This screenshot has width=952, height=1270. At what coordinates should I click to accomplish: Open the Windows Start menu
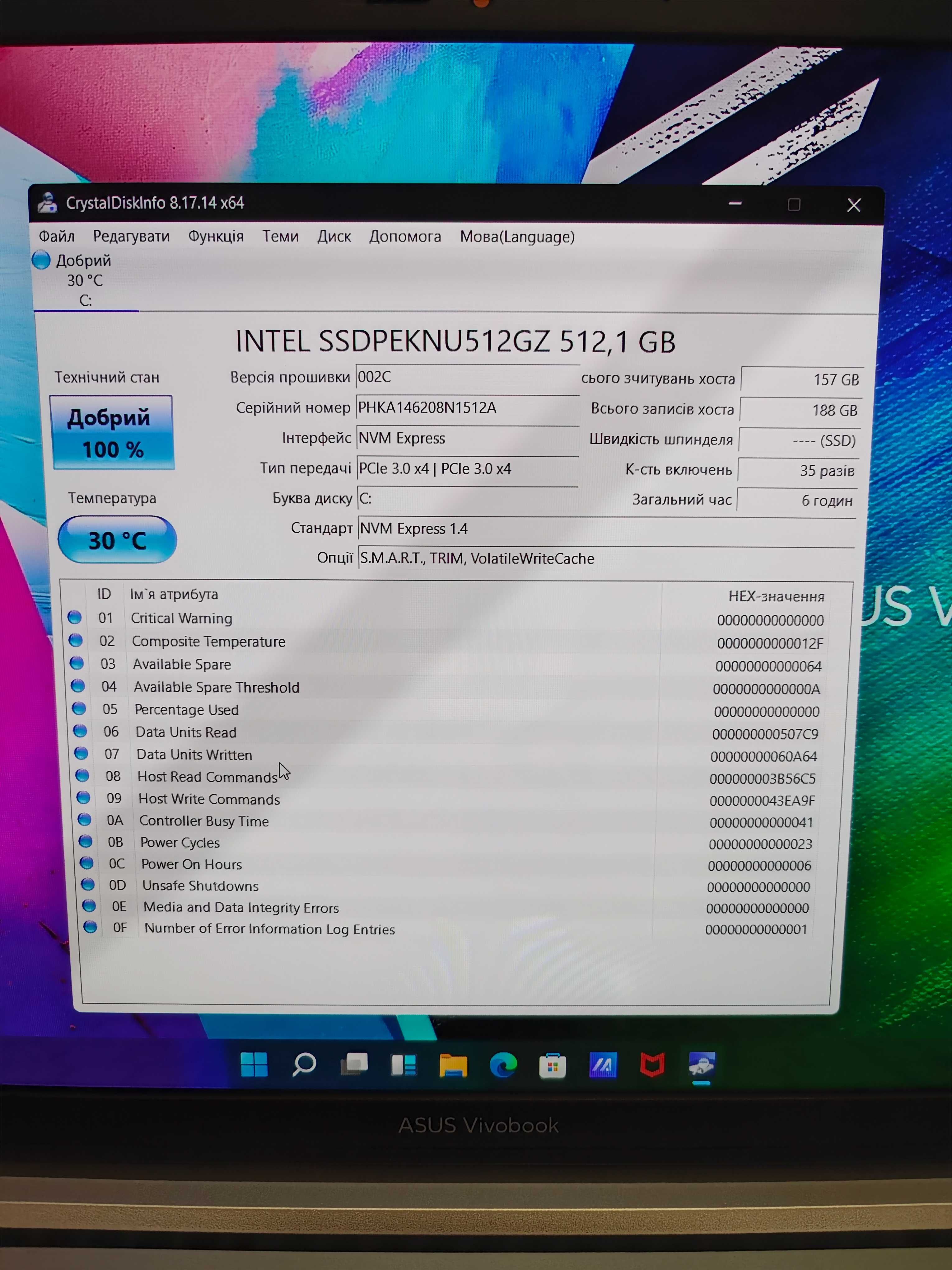254,1065
